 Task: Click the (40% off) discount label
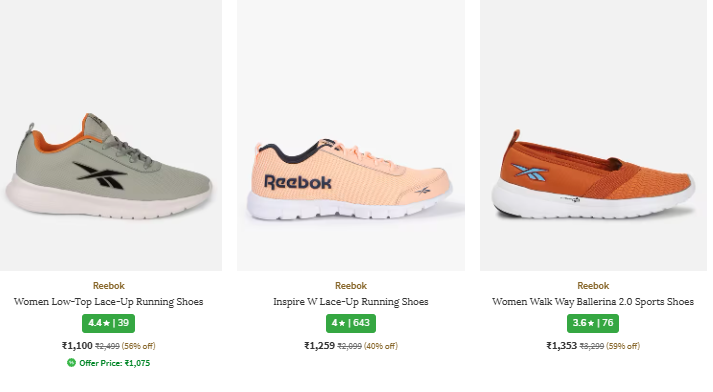point(381,346)
